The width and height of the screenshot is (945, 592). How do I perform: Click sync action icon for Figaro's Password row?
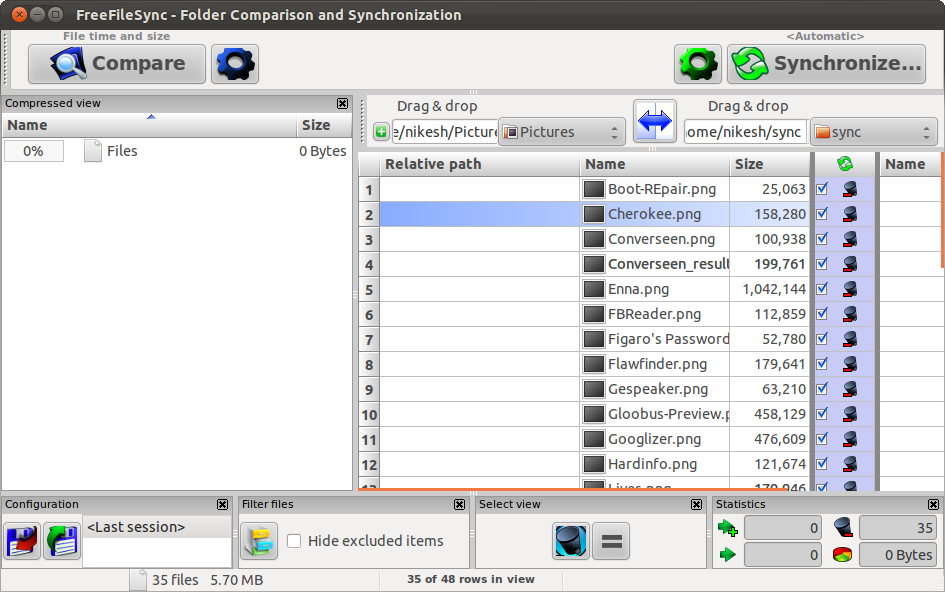coord(850,339)
